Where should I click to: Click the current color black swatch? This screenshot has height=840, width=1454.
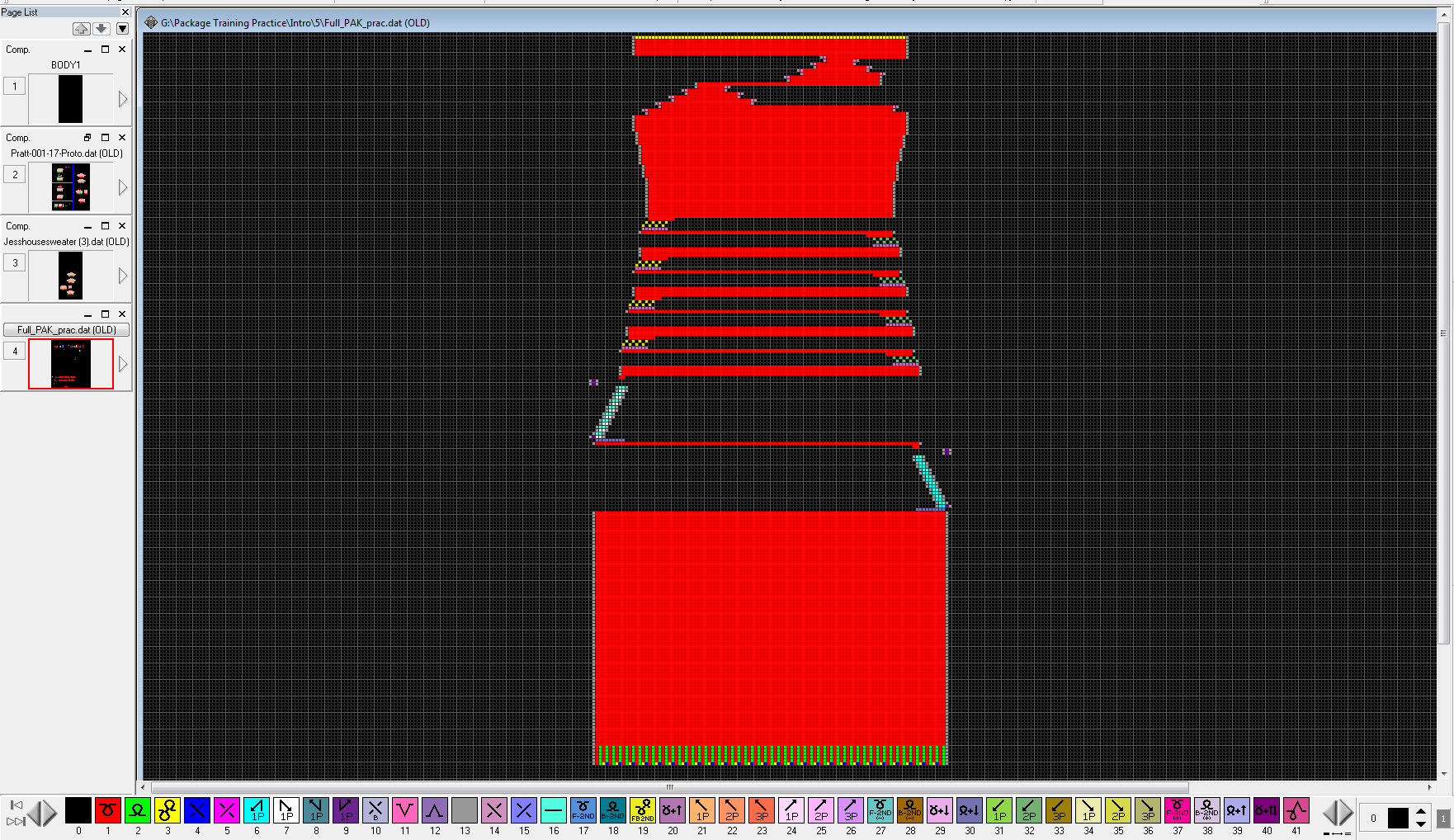point(1398,818)
